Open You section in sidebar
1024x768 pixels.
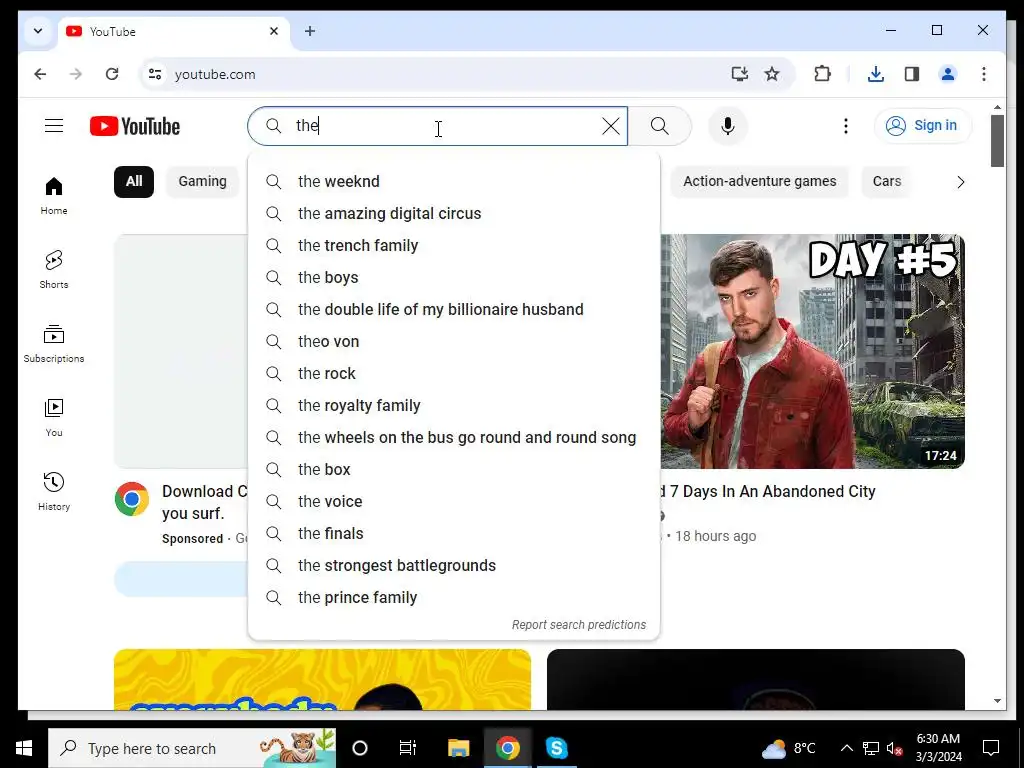point(54,417)
